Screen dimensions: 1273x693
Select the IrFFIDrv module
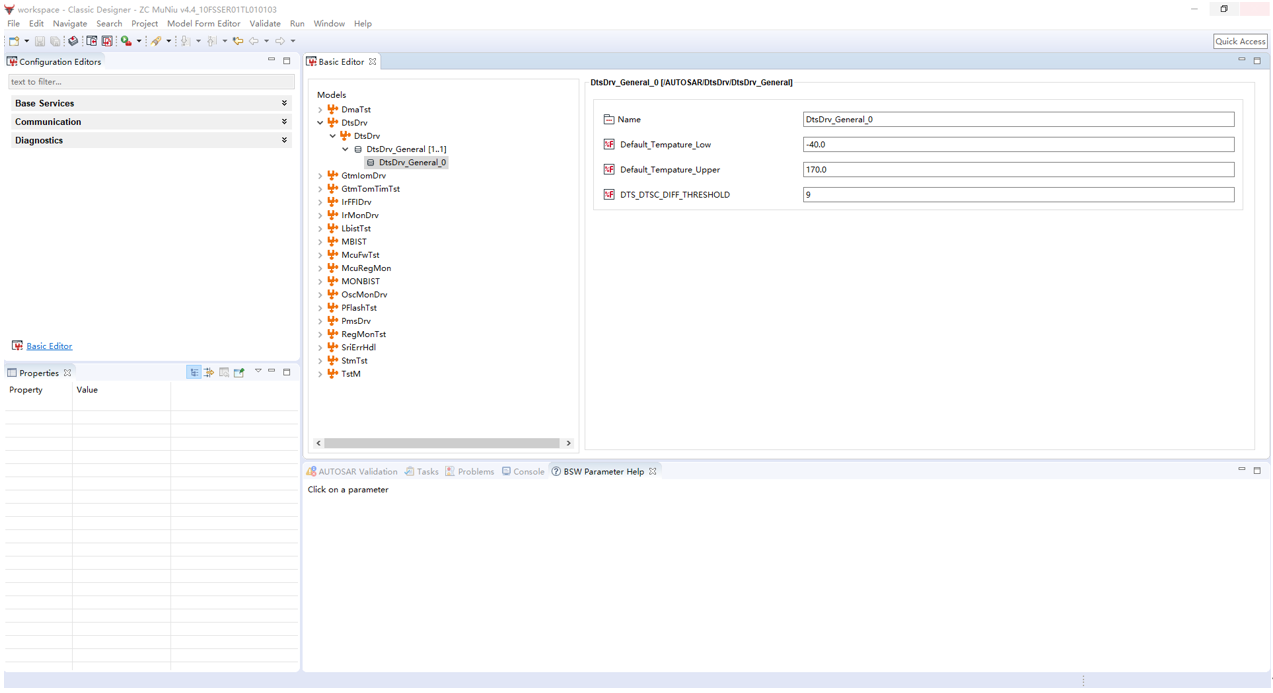point(356,202)
